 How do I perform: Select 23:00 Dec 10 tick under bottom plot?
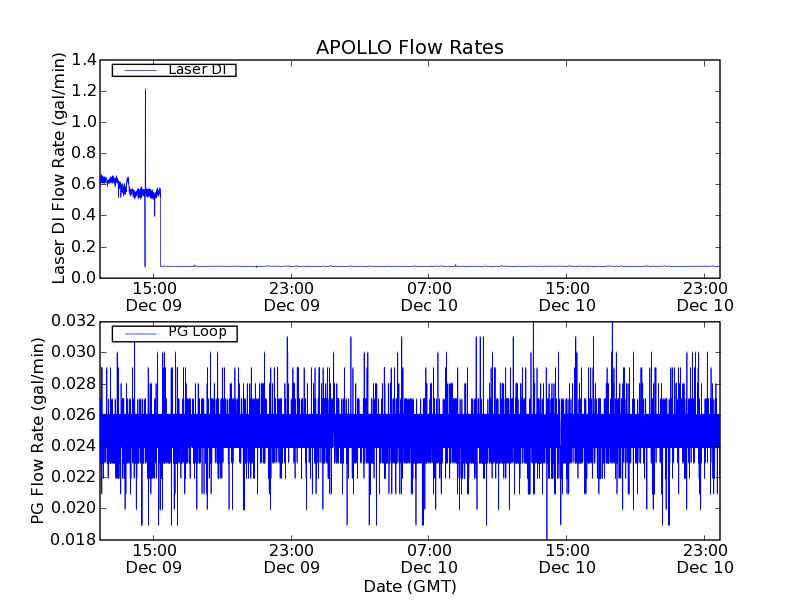pos(705,558)
